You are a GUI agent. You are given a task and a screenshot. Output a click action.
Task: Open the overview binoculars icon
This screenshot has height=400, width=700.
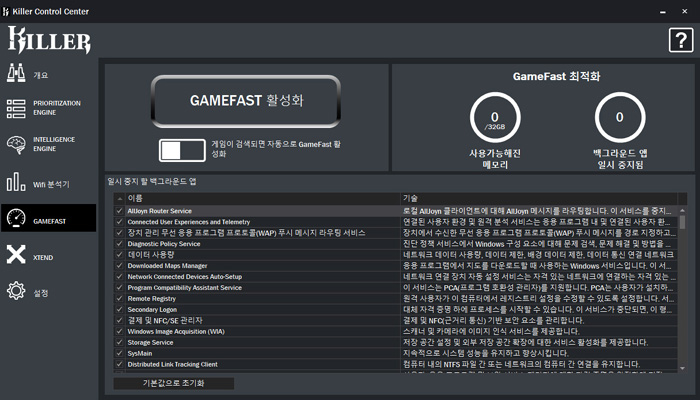tap(16, 74)
